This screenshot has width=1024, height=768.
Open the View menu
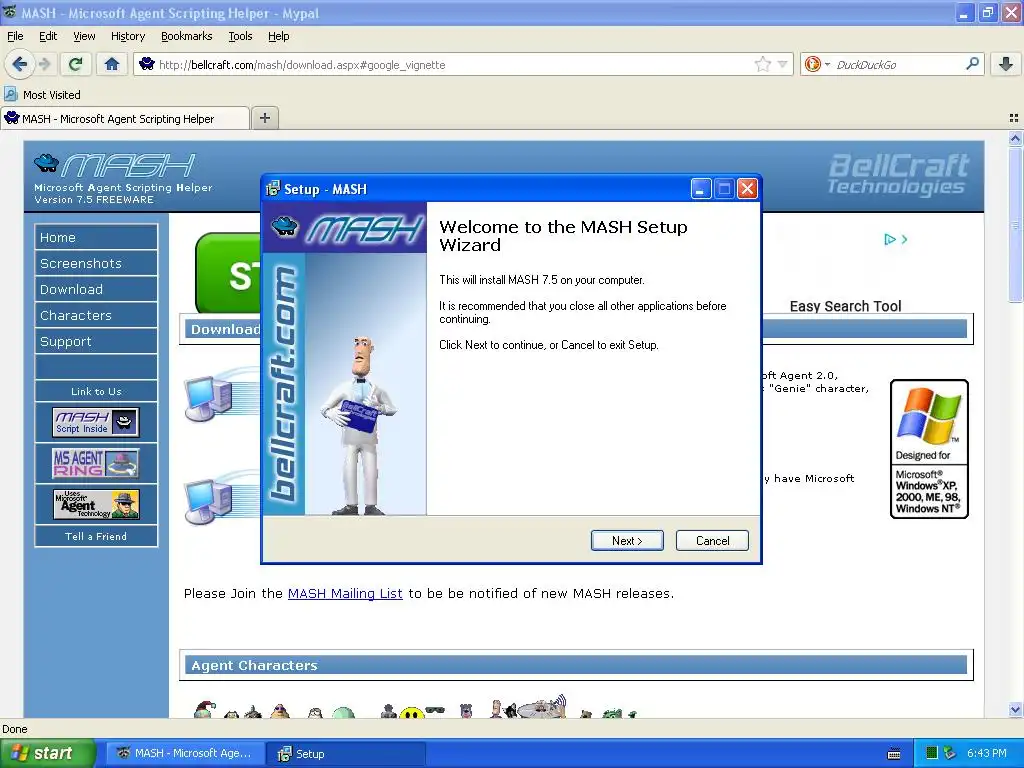[84, 36]
